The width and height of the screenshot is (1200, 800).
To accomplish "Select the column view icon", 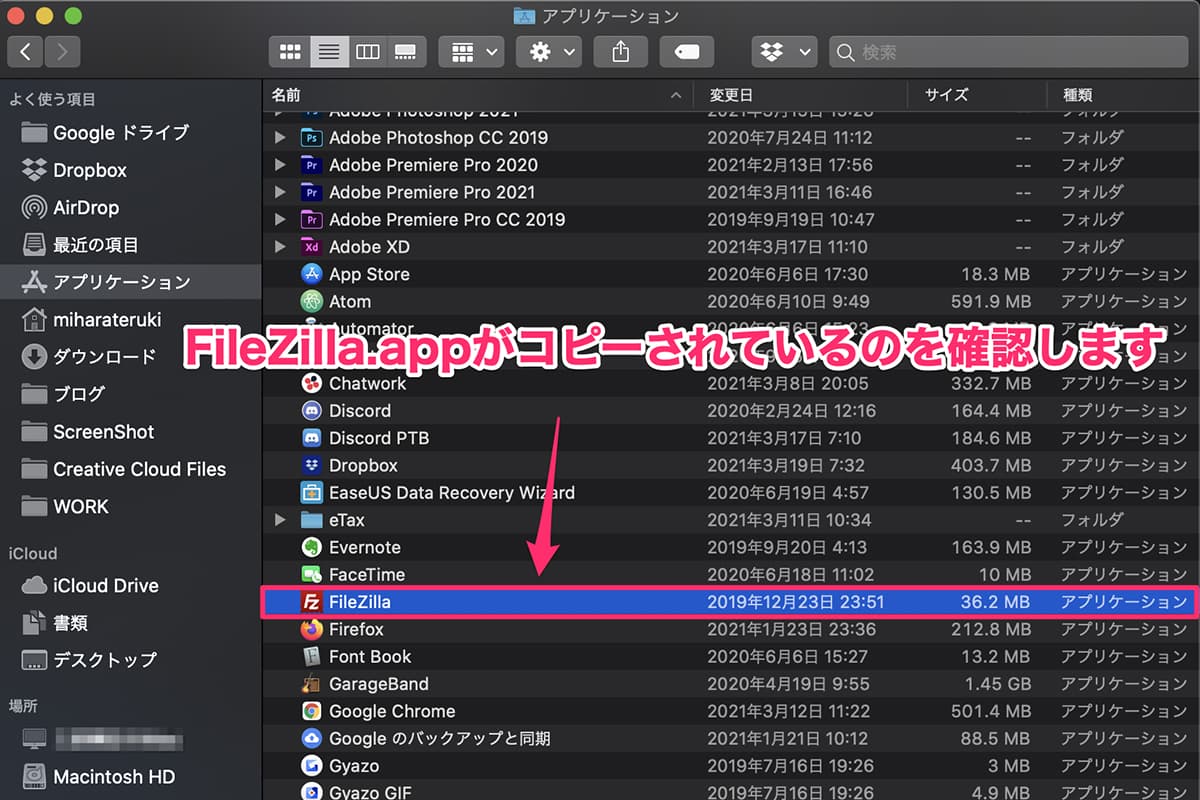I will [368, 52].
